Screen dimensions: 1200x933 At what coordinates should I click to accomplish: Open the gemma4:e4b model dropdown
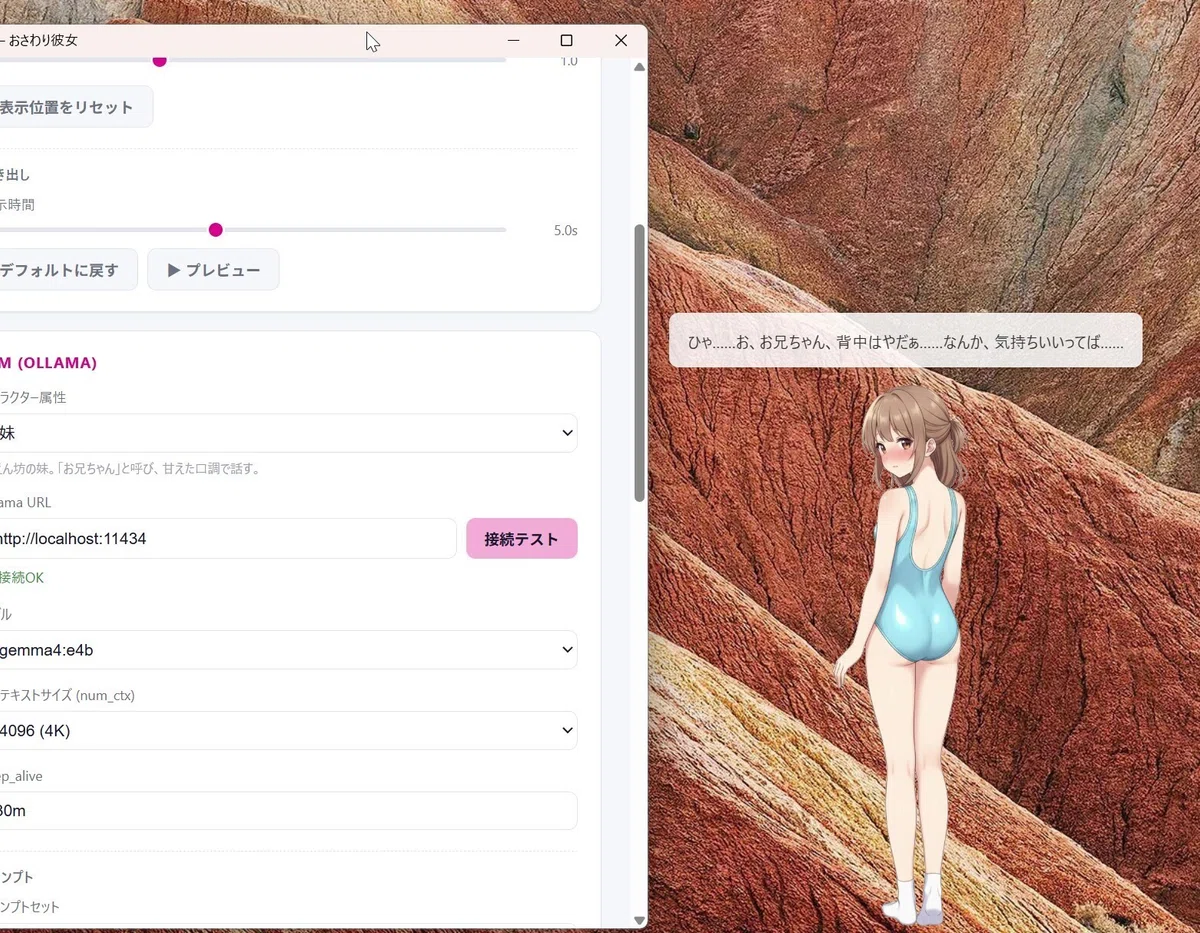[x=288, y=650]
